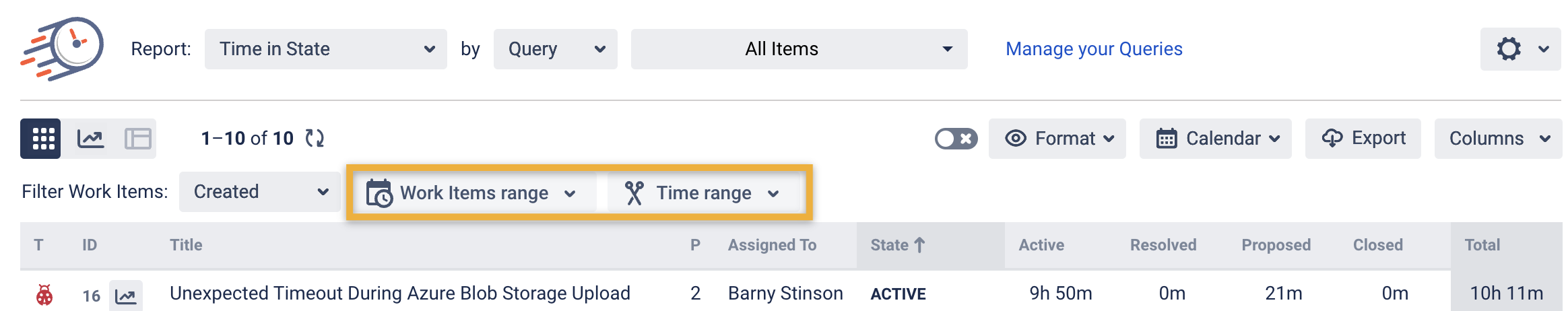Follow the Manage your Queries link
Screen dimensions: 1568x311
point(1094,49)
